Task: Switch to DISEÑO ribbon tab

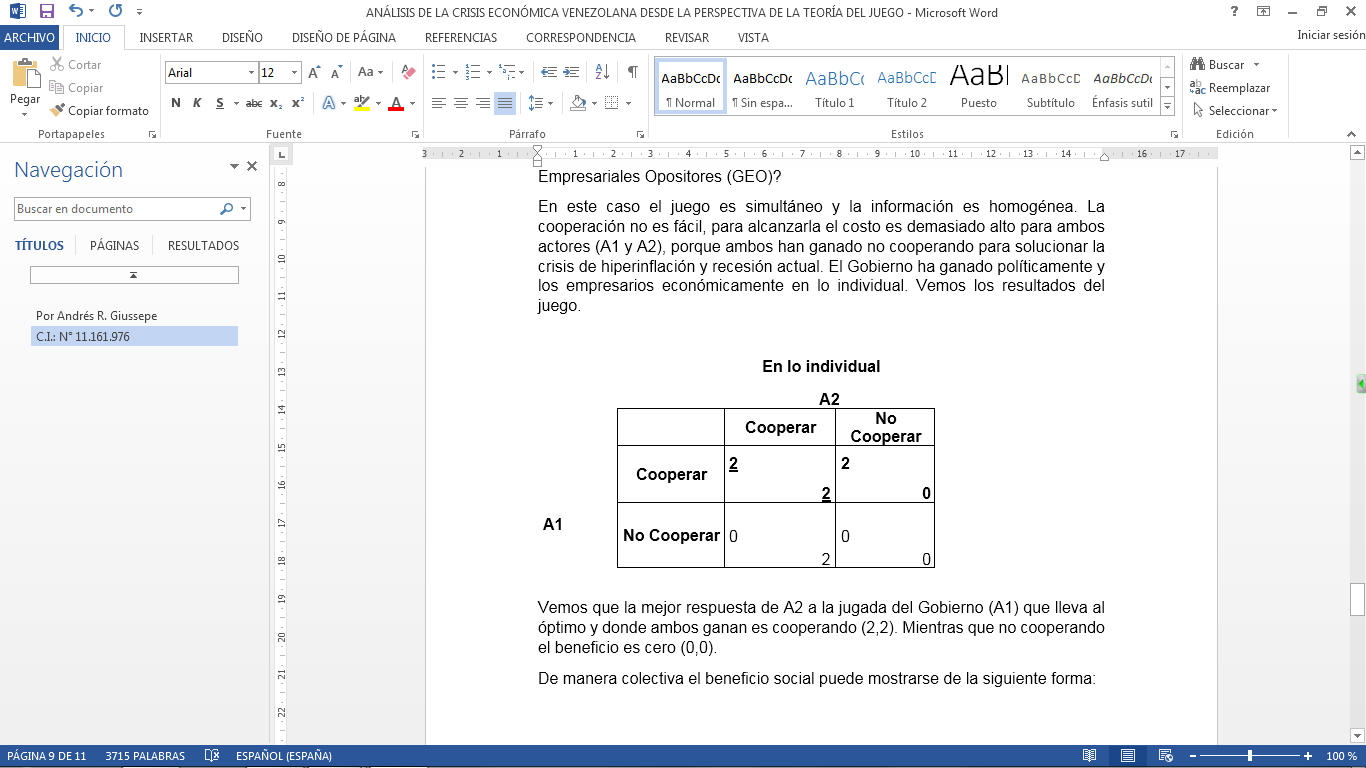Action: [242, 38]
